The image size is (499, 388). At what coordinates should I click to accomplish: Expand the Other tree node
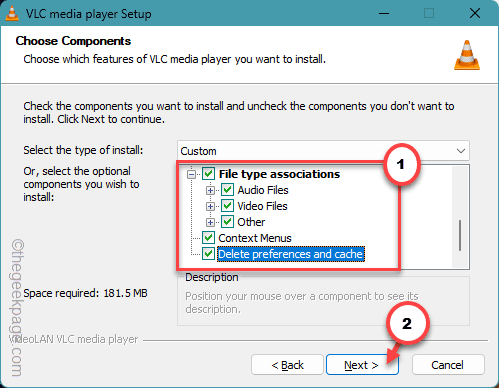[x=210, y=222]
